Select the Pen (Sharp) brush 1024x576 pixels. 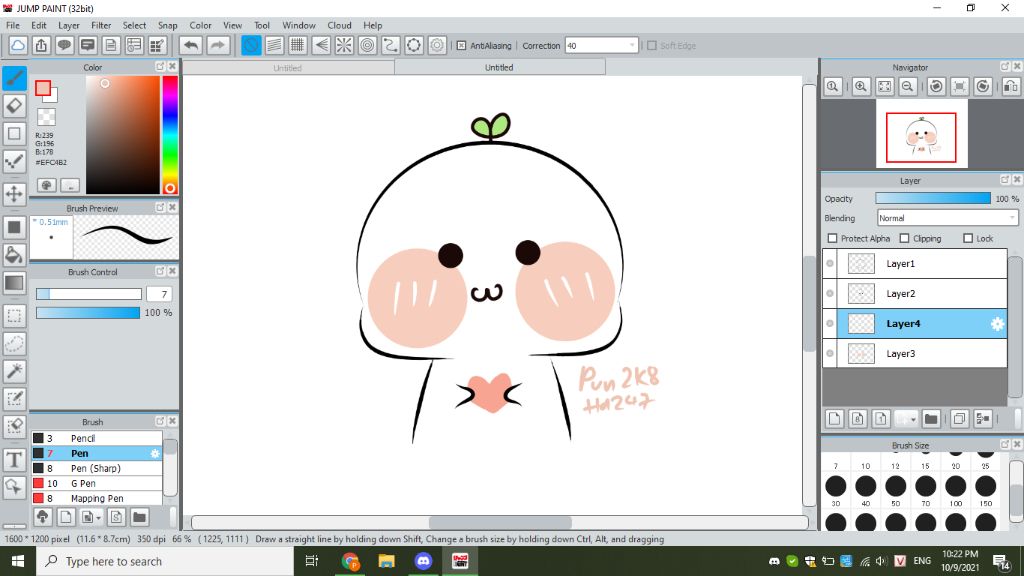[97, 468]
